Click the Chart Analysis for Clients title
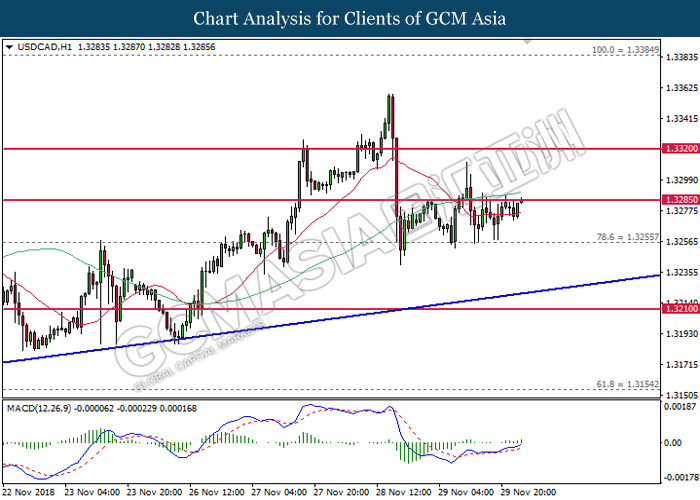Viewport: 700px width, 500px height. 350,19
